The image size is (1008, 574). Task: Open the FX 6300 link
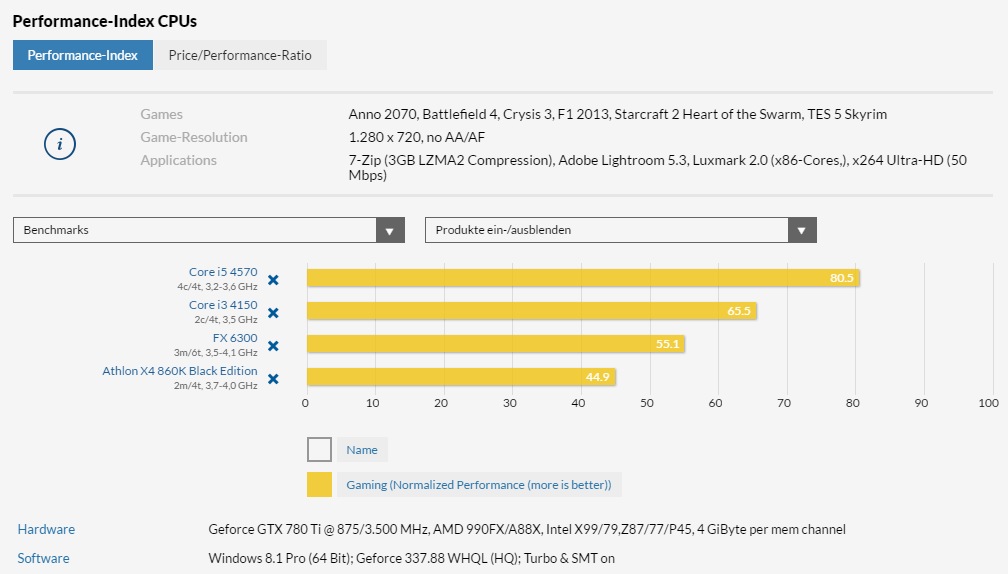(235, 337)
